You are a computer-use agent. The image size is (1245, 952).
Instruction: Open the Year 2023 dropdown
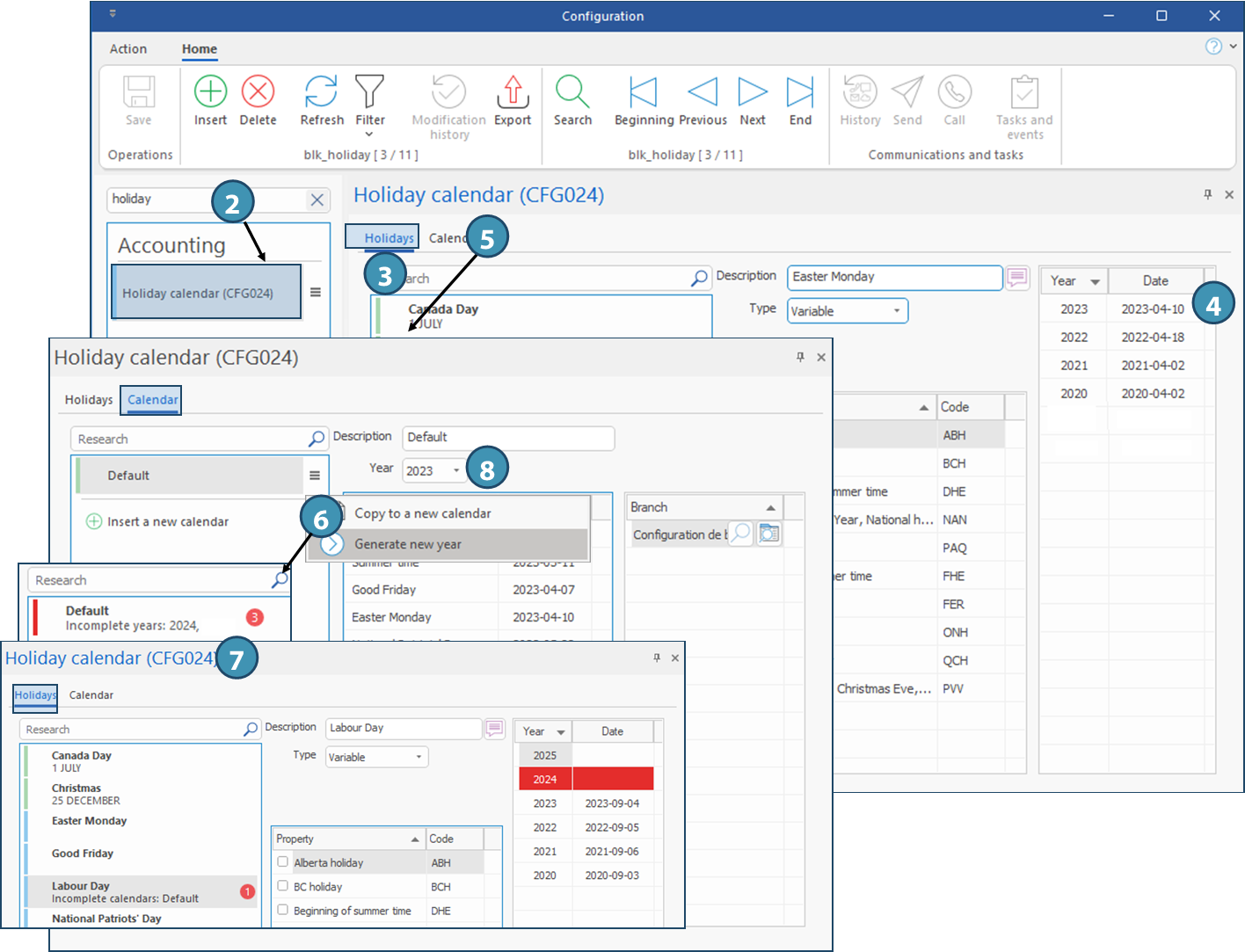[x=455, y=470]
